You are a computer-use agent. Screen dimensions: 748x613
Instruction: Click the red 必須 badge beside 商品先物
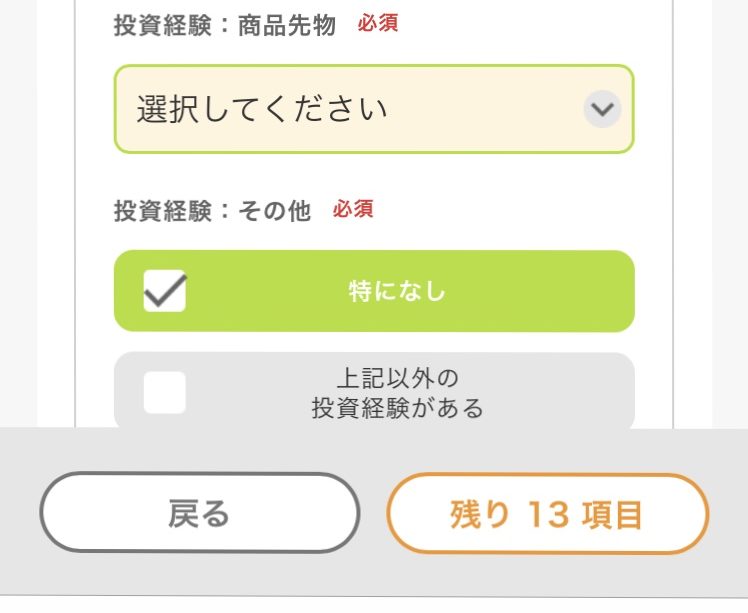(378, 24)
